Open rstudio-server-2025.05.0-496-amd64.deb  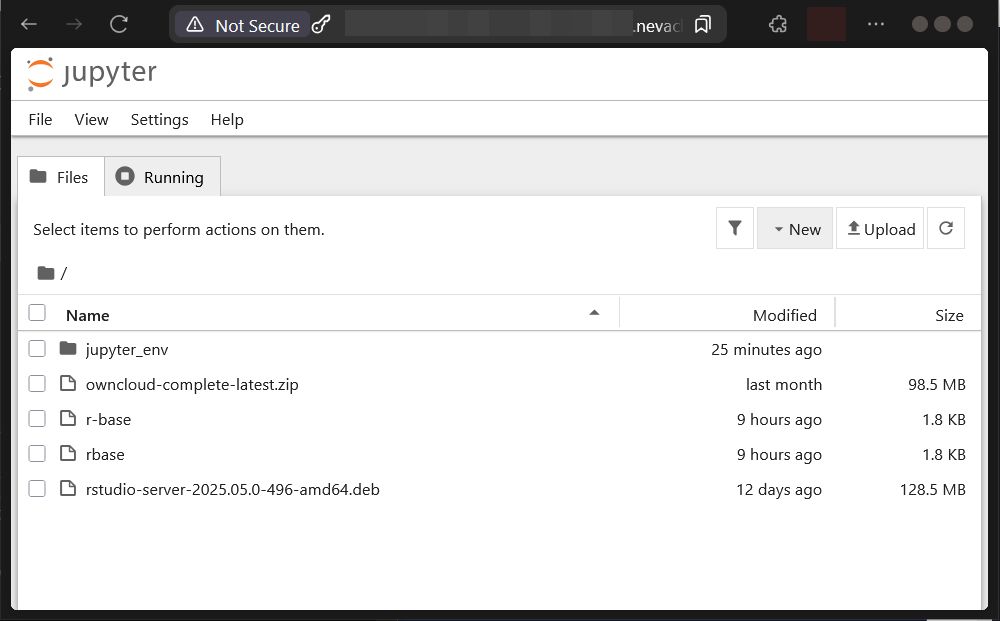[233, 490]
